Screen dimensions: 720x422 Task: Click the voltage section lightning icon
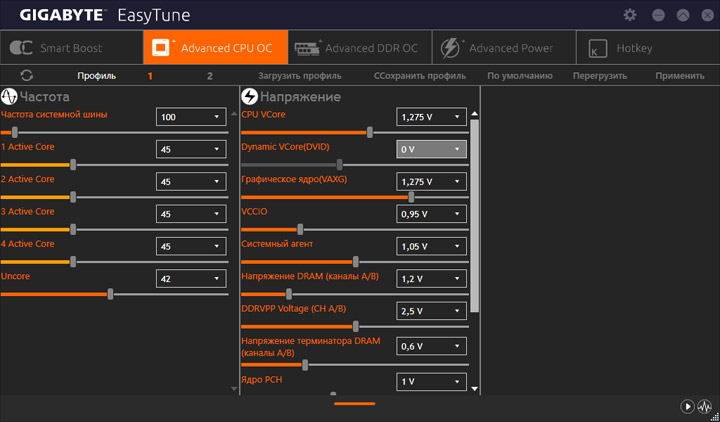tap(249, 97)
